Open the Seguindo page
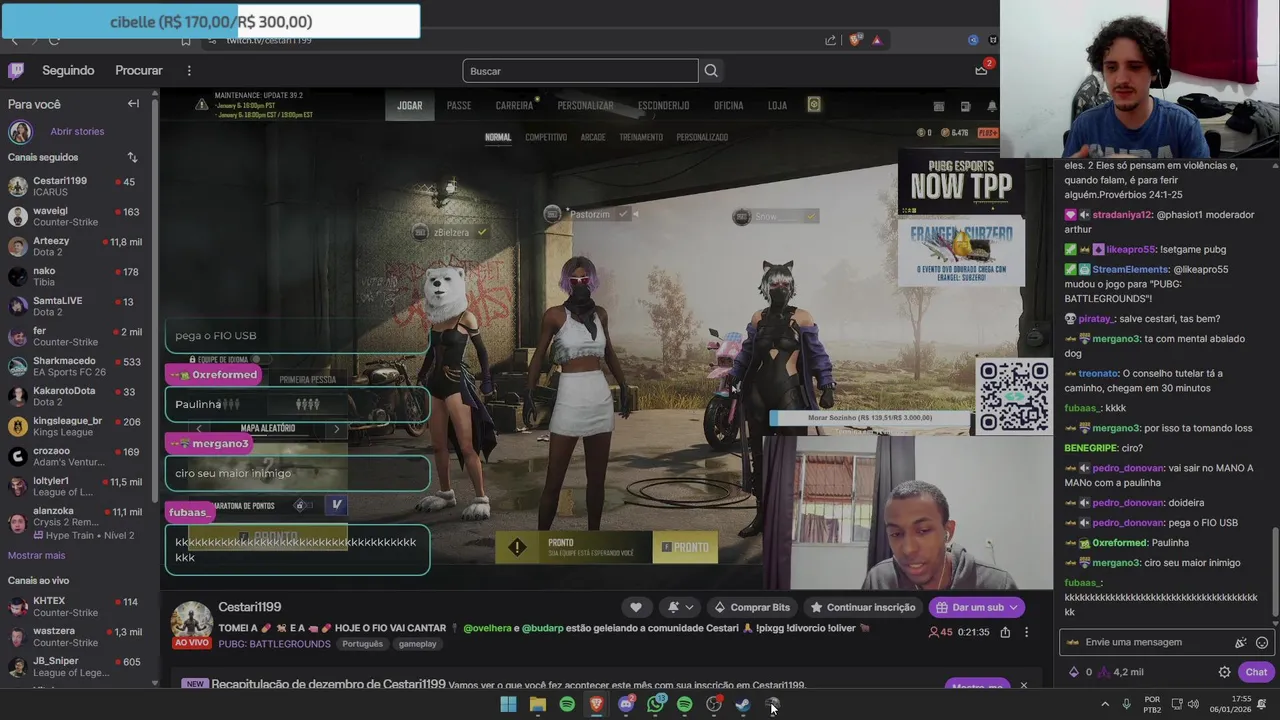Screen dimensions: 1280x720 click(68, 70)
